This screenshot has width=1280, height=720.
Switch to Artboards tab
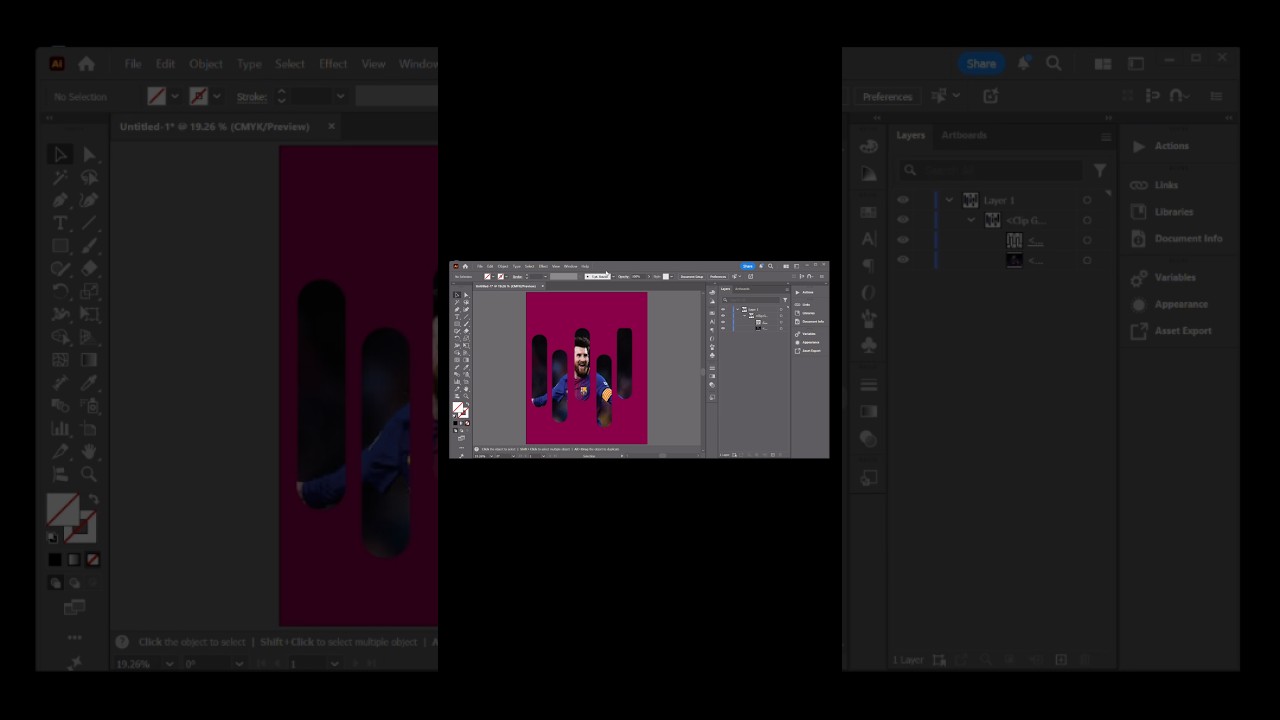point(964,135)
